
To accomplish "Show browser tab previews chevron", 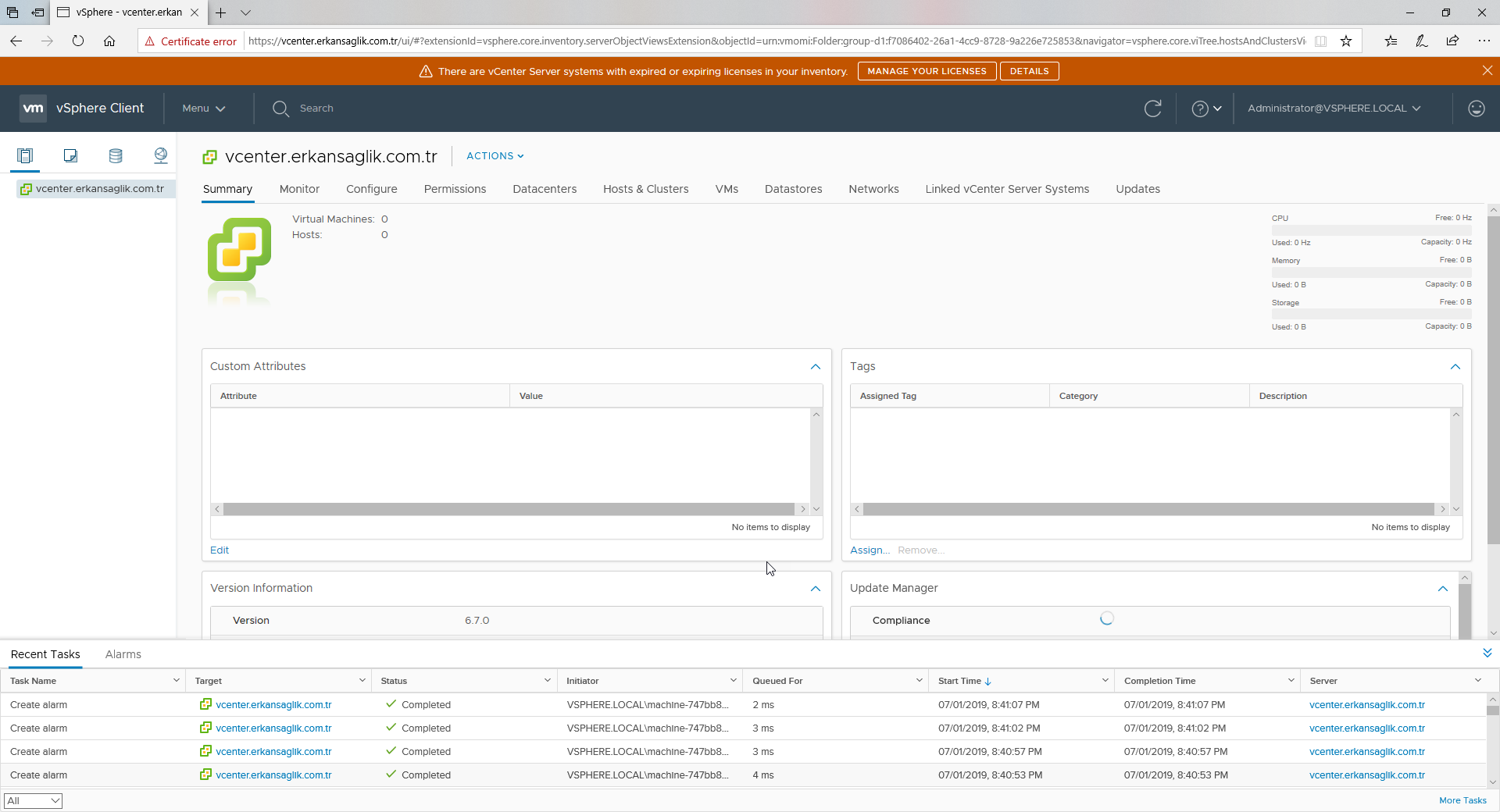I will pos(245,12).
